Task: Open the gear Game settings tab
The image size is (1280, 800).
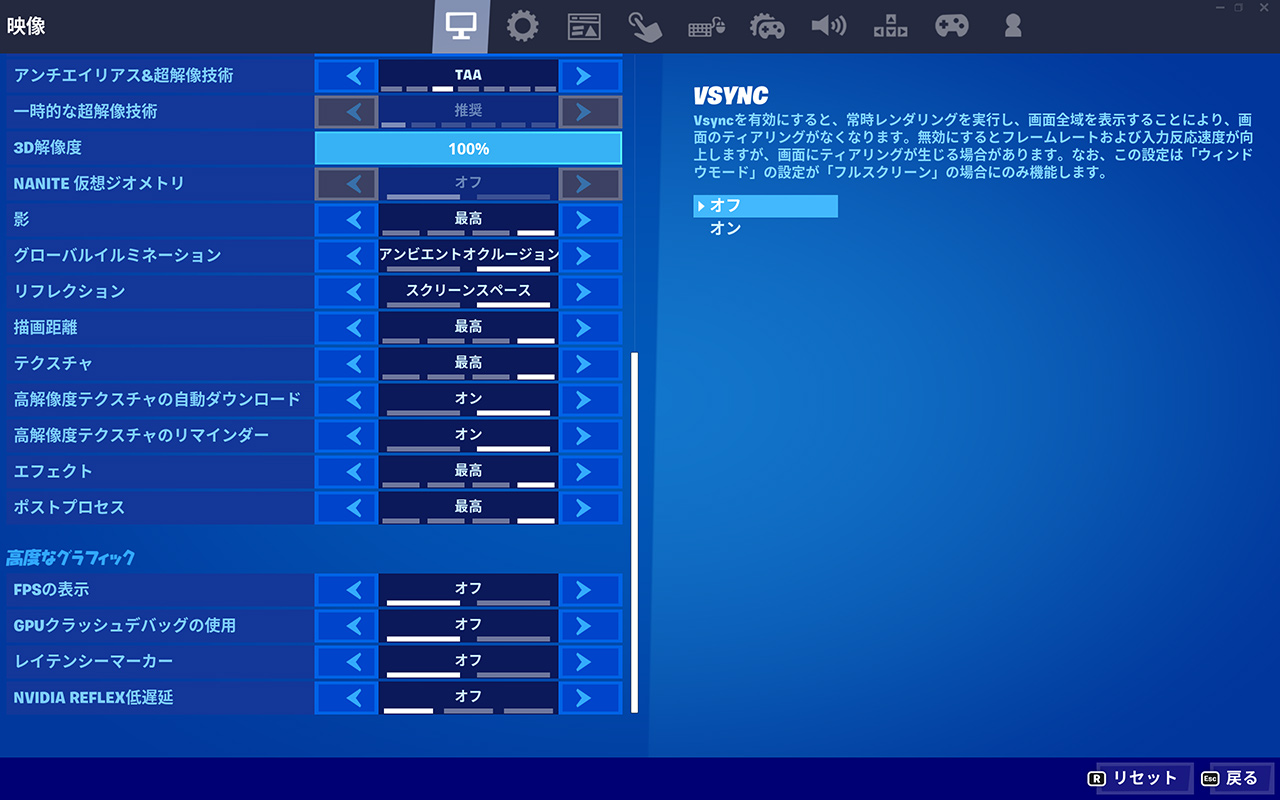Action: click(x=522, y=26)
